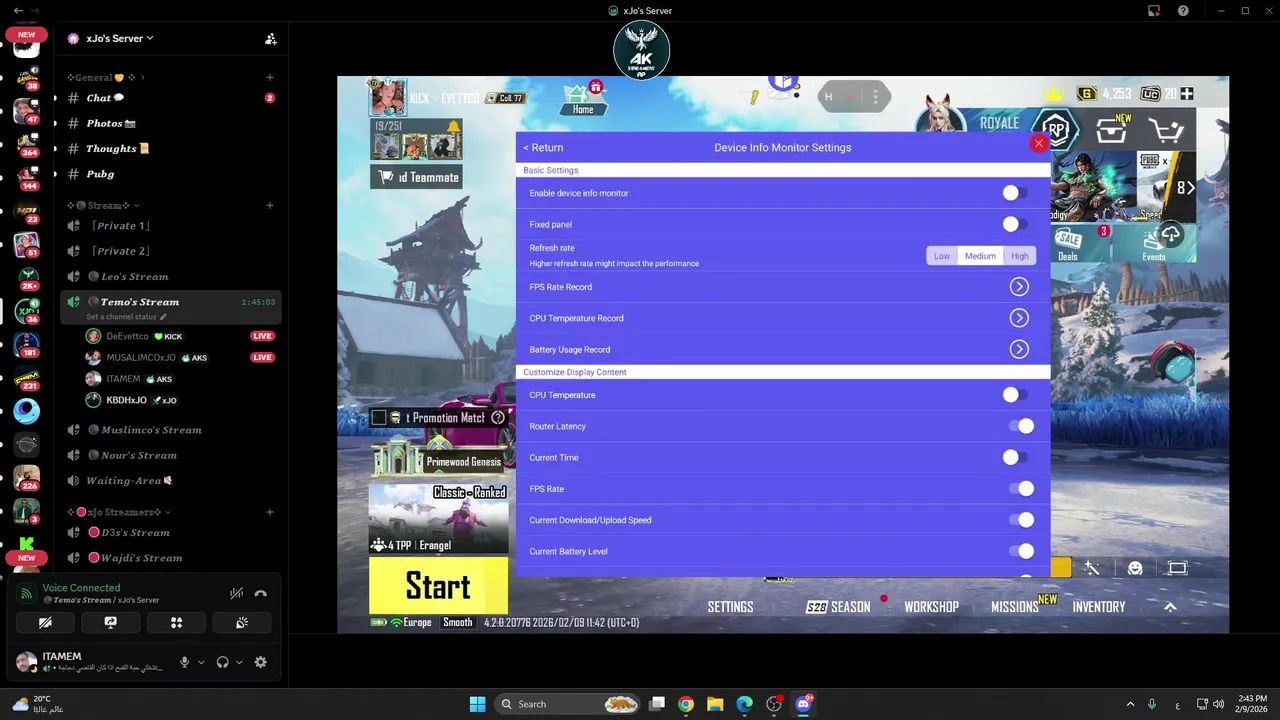Click the fullscreen frame icon in game bottom bar

pyautogui.click(x=1177, y=568)
